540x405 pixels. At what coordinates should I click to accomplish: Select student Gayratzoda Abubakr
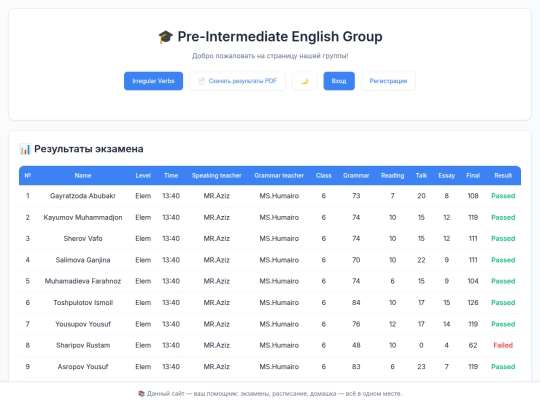[83, 196]
